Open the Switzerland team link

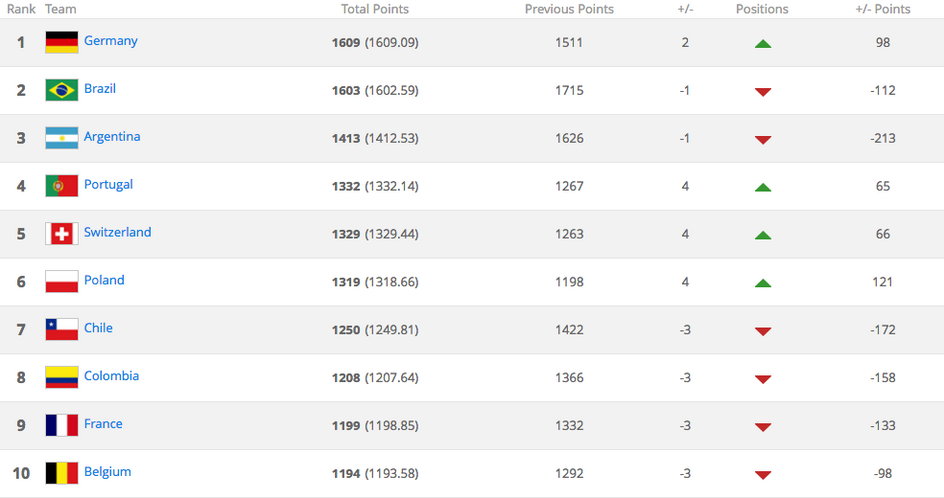click(117, 232)
